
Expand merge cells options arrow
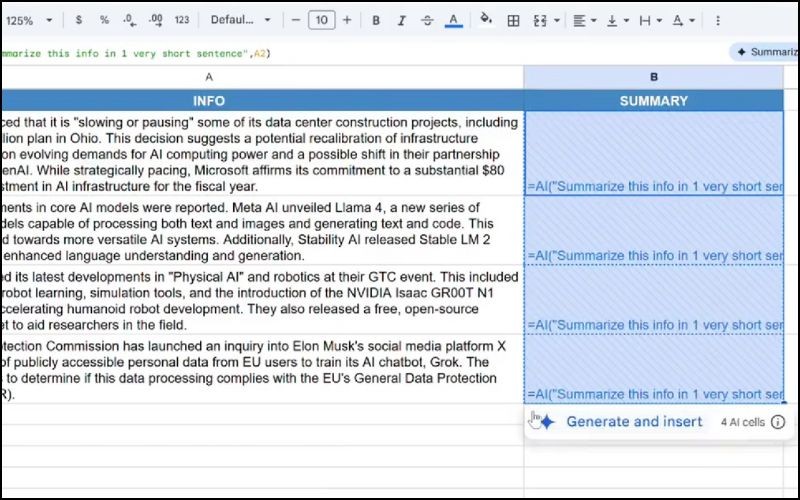click(x=557, y=20)
